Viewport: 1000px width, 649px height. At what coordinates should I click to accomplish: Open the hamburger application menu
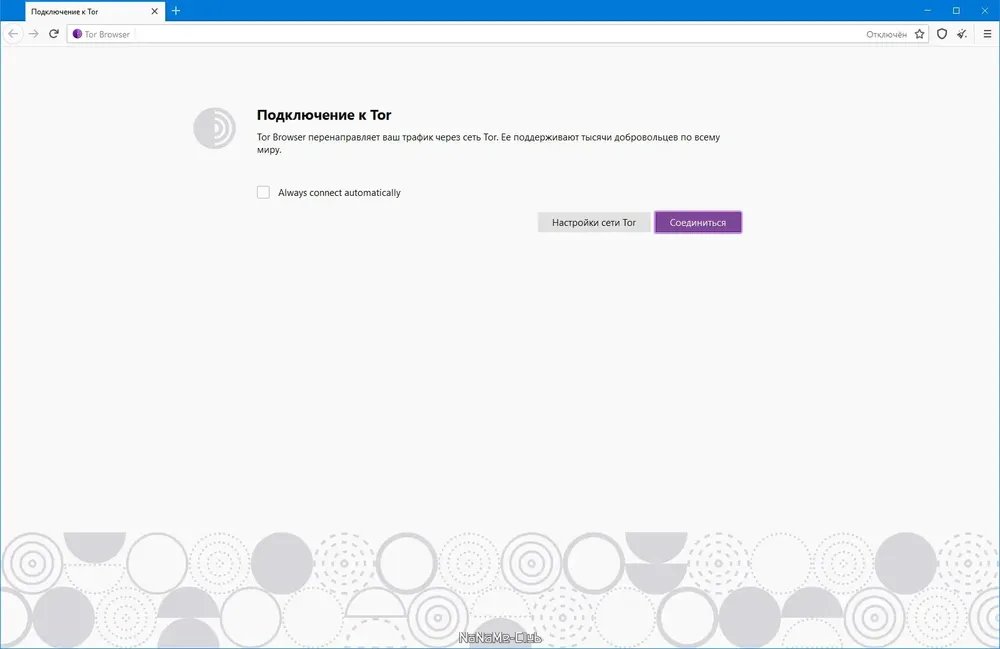point(987,34)
